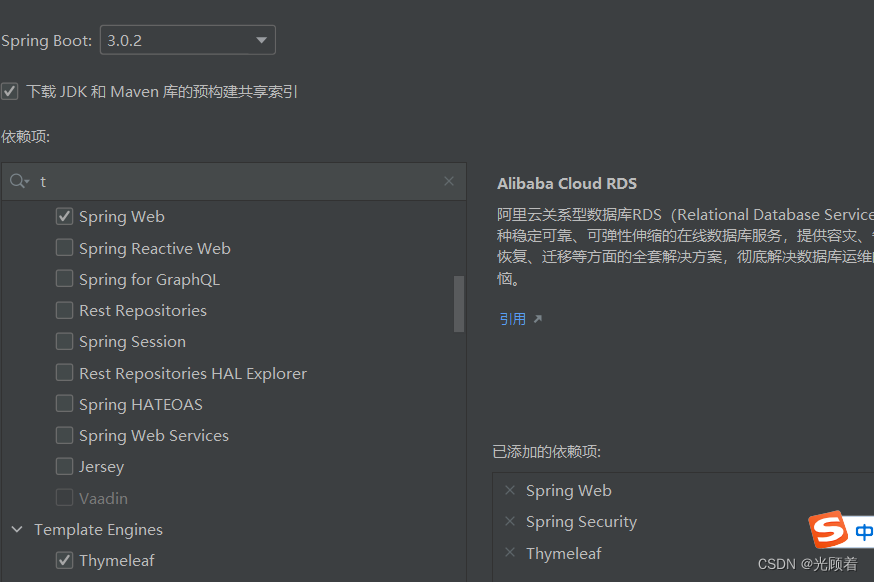Remove Spring Security from added dependencies

[510, 521]
